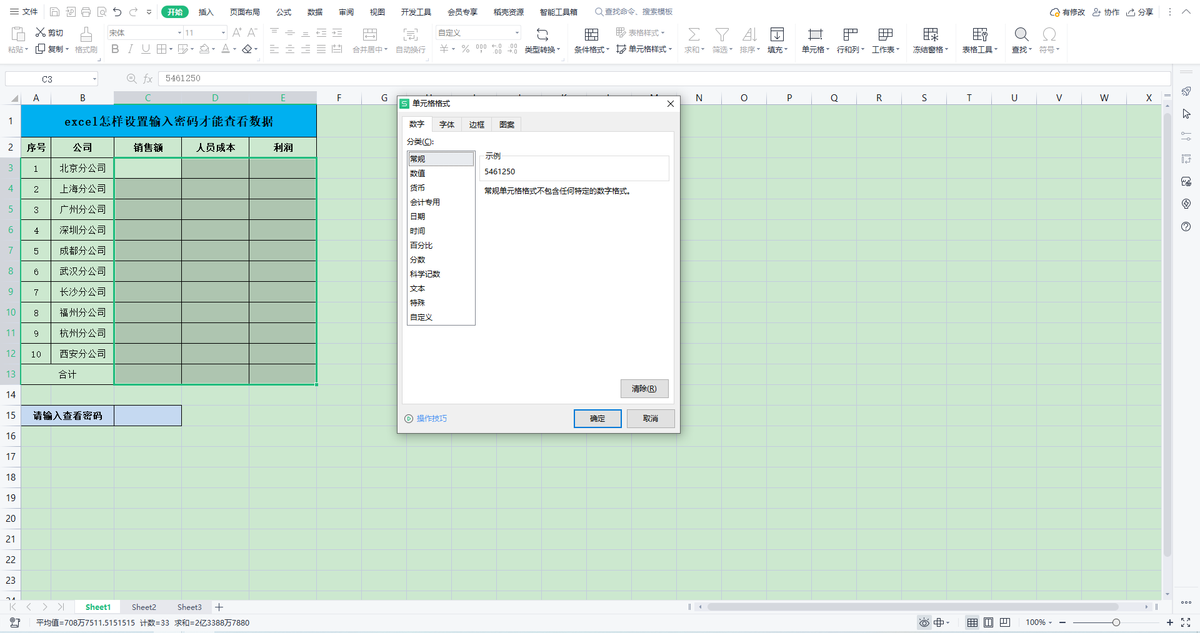Click the Type Conversion (类型转换) icon

coord(542,34)
